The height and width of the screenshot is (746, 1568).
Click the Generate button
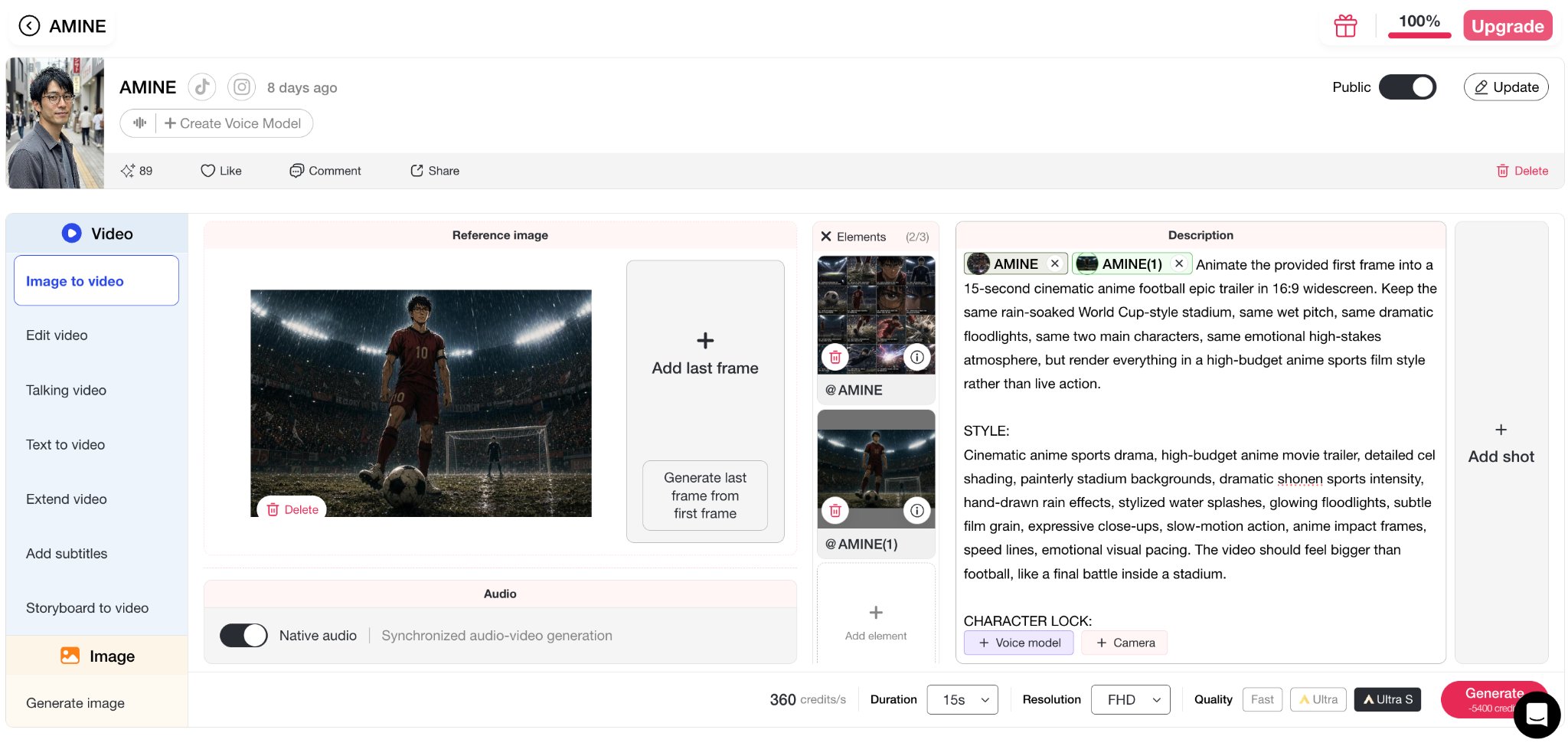click(1493, 699)
